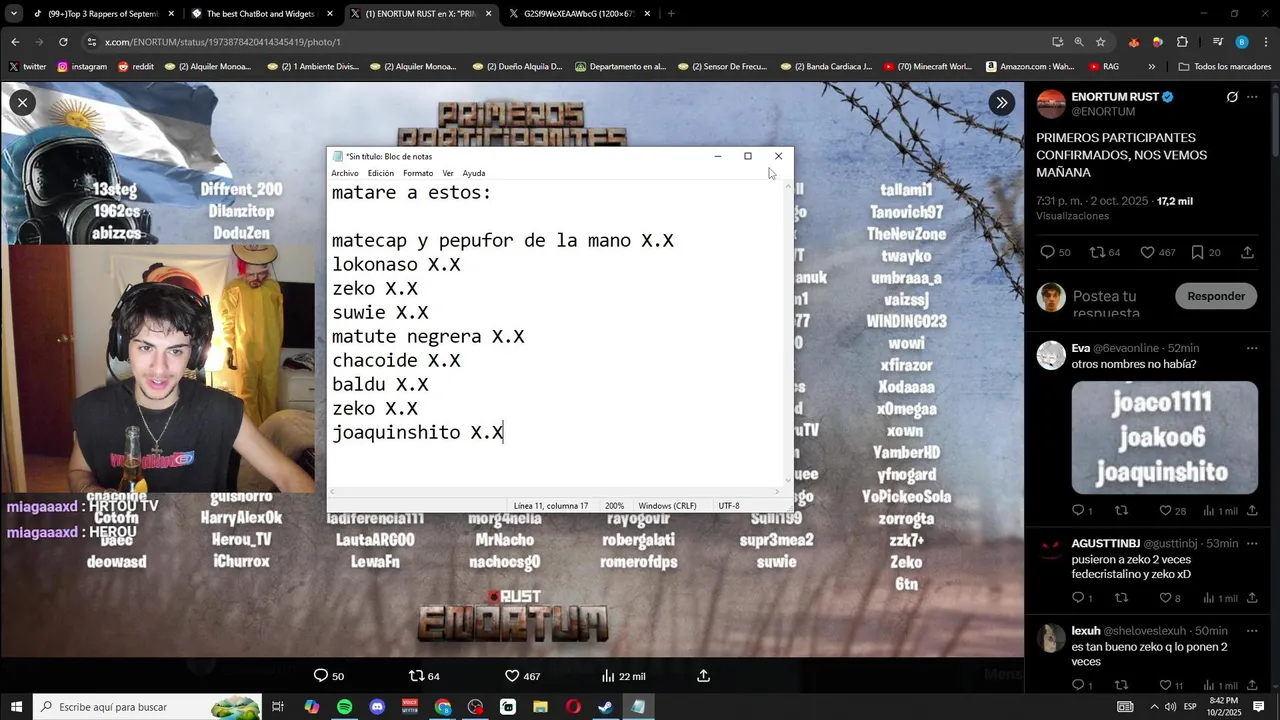
Task: Open the volume control in the system tray
Action: pyautogui.click(x=1171, y=707)
